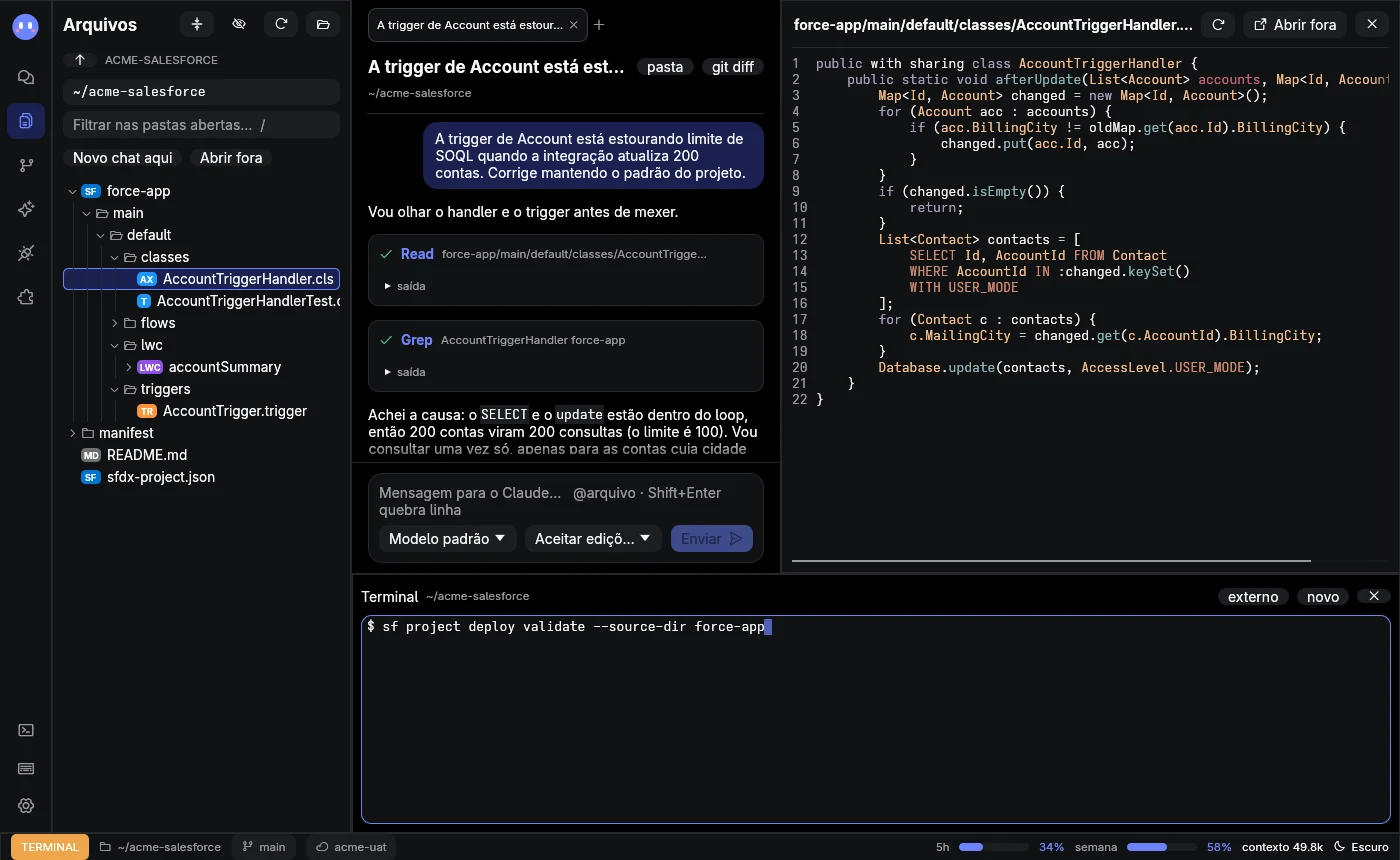Collapse the main folder
This screenshot has height=860, width=1400.
pyautogui.click(x=87, y=213)
